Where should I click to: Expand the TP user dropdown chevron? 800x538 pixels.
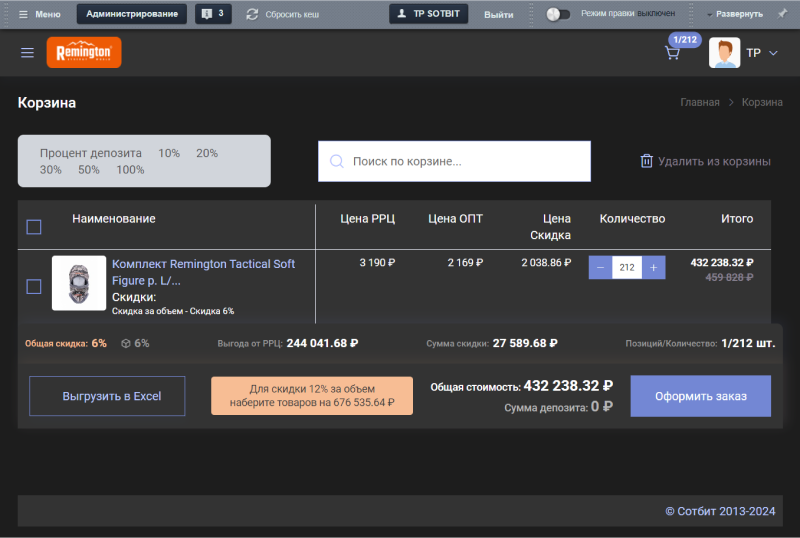tap(773, 53)
